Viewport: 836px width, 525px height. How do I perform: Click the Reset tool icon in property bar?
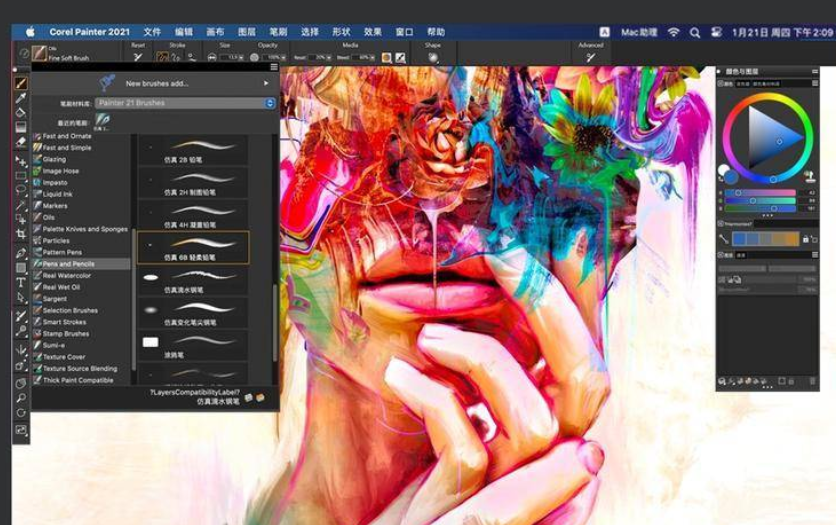tap(138, 57)
